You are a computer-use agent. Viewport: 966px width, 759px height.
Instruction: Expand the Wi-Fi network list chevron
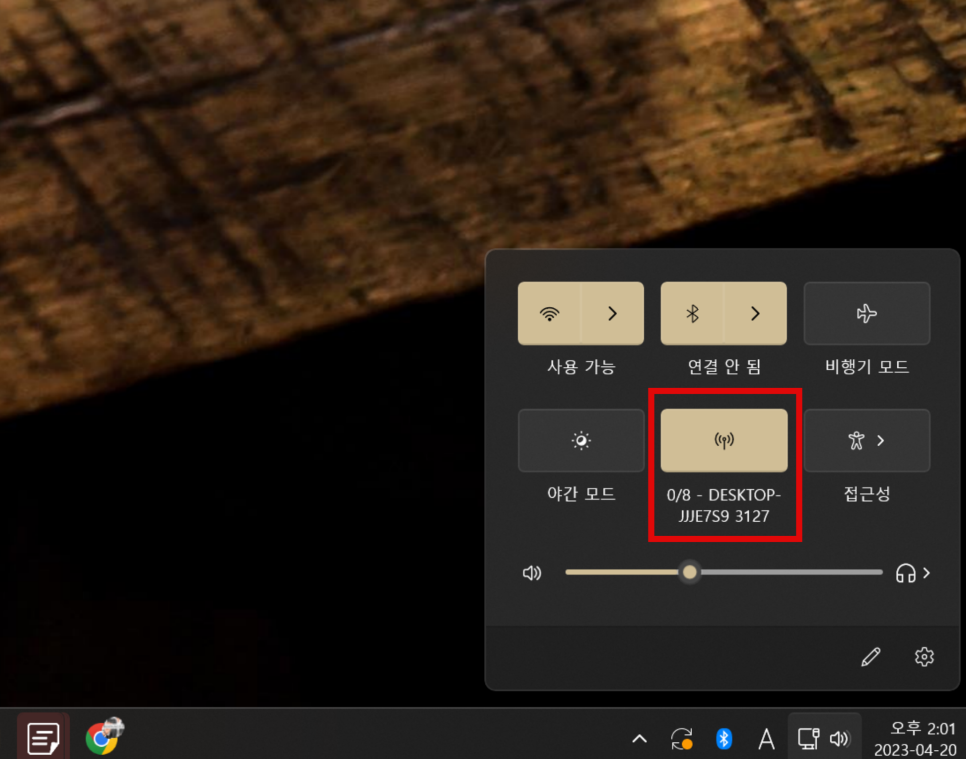[x=612, y=314]
